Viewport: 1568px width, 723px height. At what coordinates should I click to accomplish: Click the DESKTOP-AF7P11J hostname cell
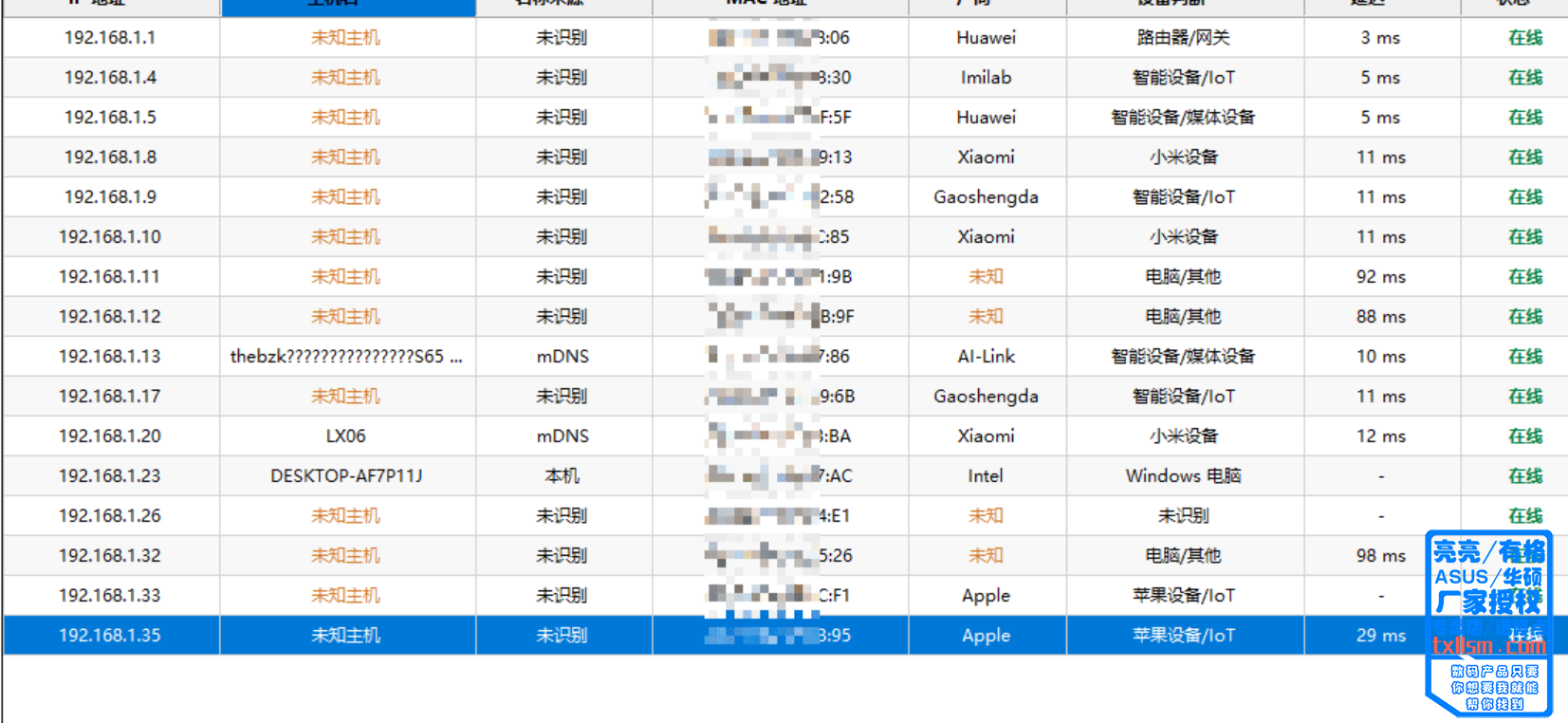coord(346,475)
